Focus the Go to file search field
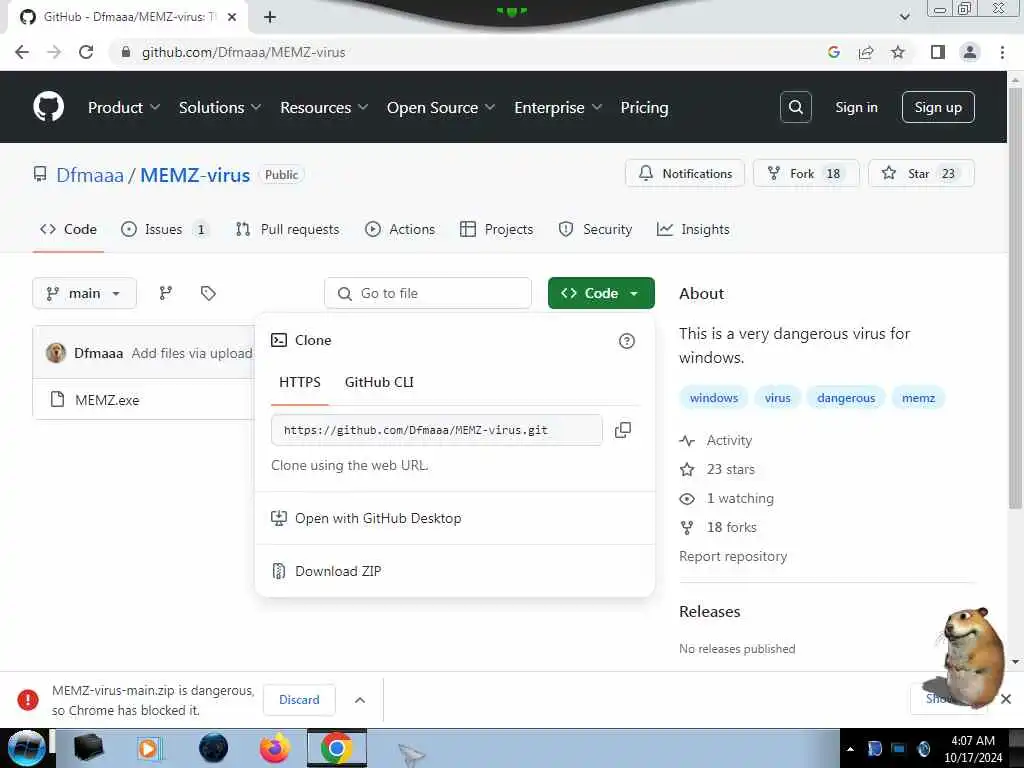Viewport: 1024px width, 768px height. (x=428, y=293)
